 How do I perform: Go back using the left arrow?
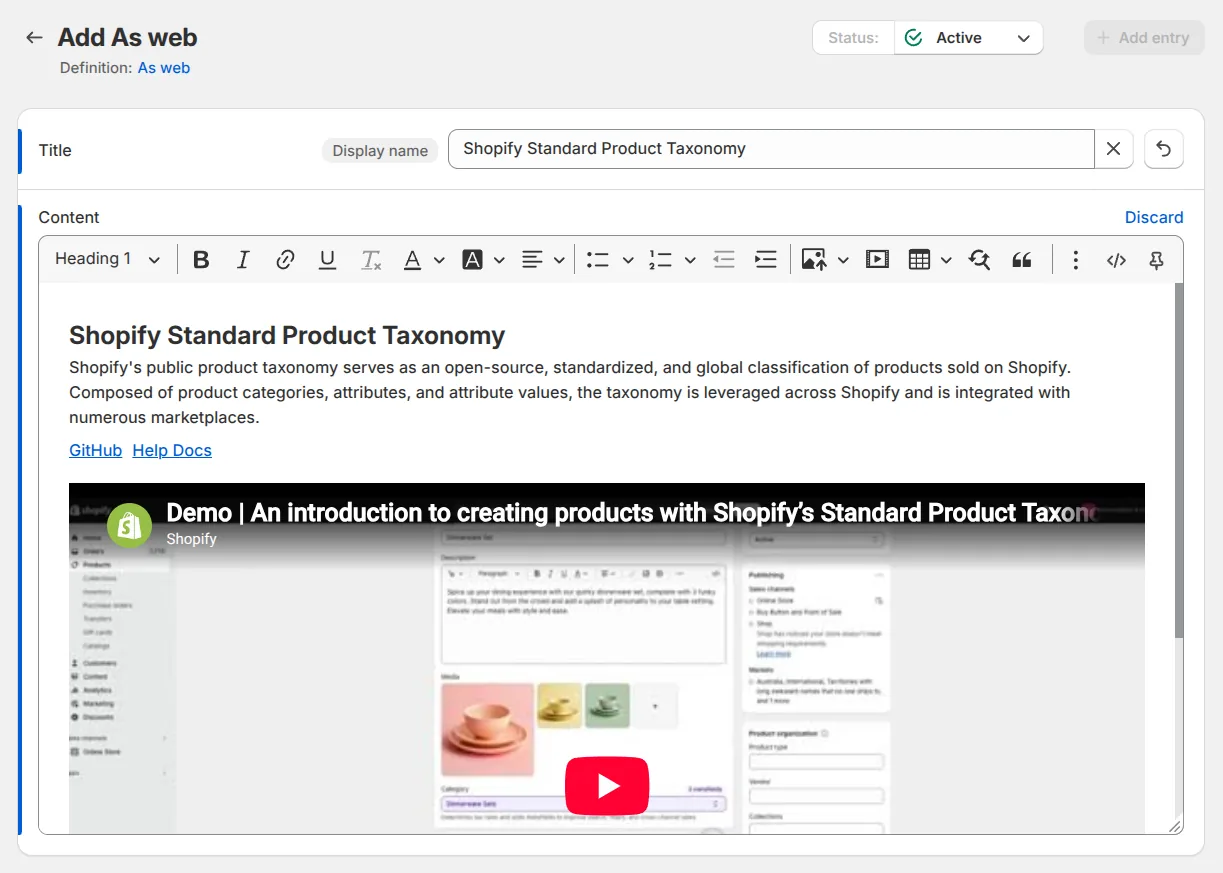click(34, 38)
